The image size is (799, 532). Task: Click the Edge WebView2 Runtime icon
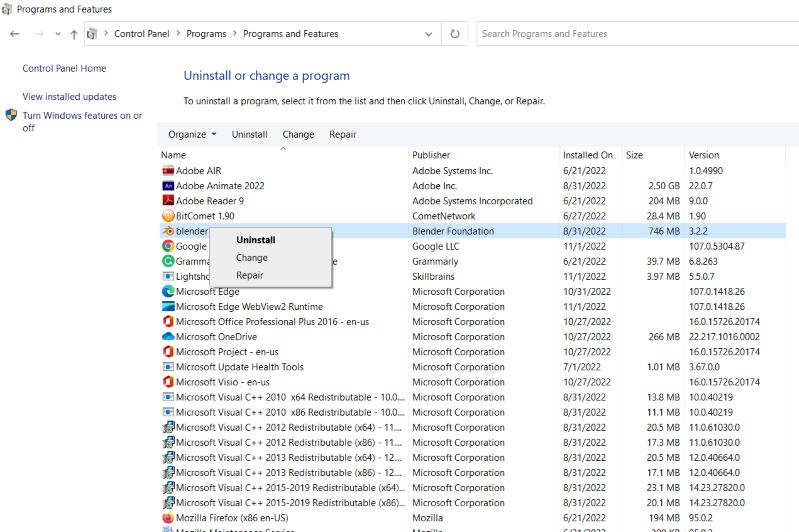tap(168, 306)
